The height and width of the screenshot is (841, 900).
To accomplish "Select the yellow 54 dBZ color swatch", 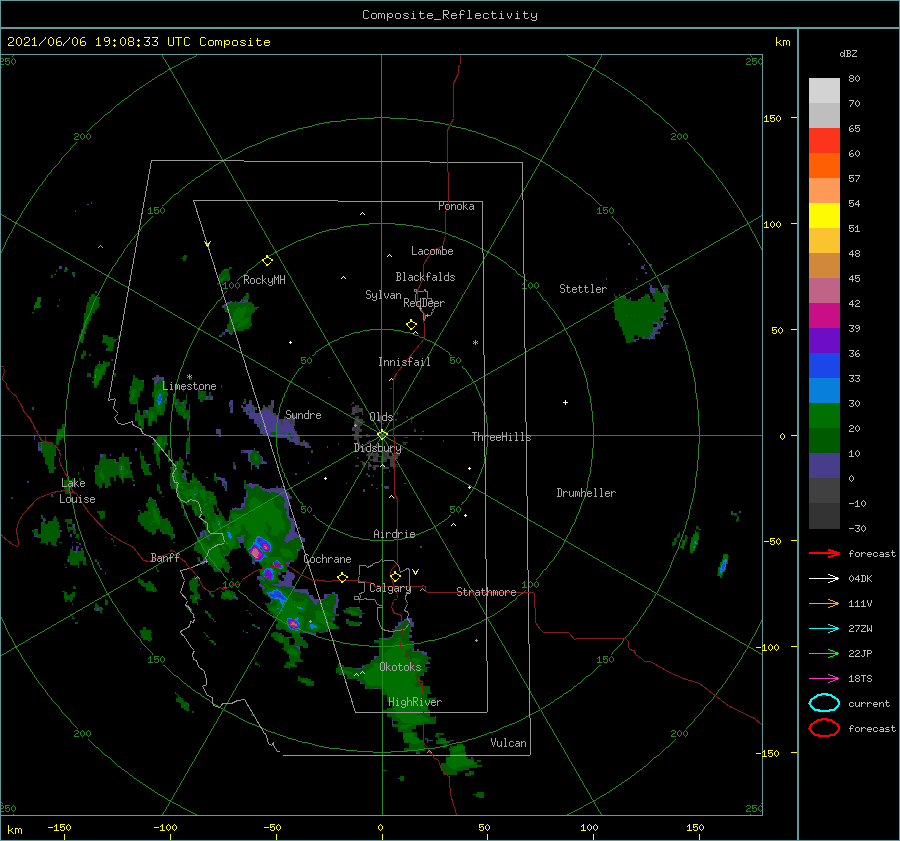I will 824,215.
